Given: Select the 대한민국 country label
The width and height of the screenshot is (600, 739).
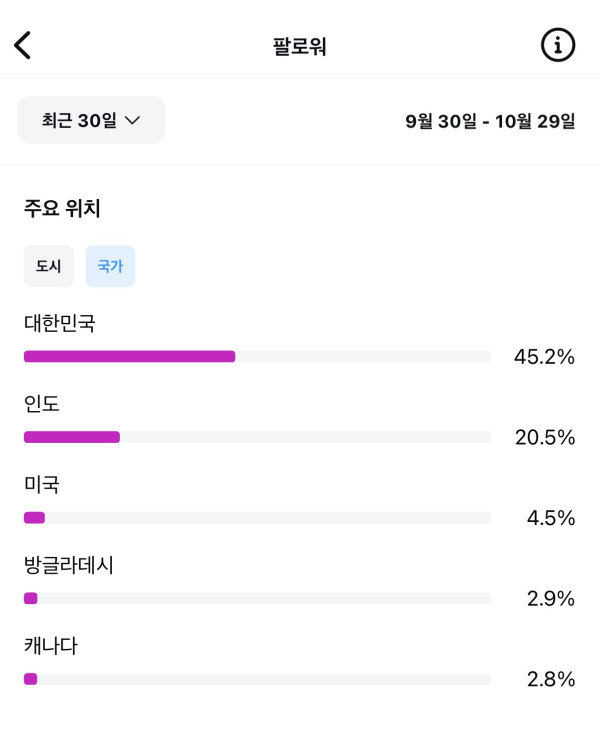Looking at the screenshot, I should tap(60, 323).
